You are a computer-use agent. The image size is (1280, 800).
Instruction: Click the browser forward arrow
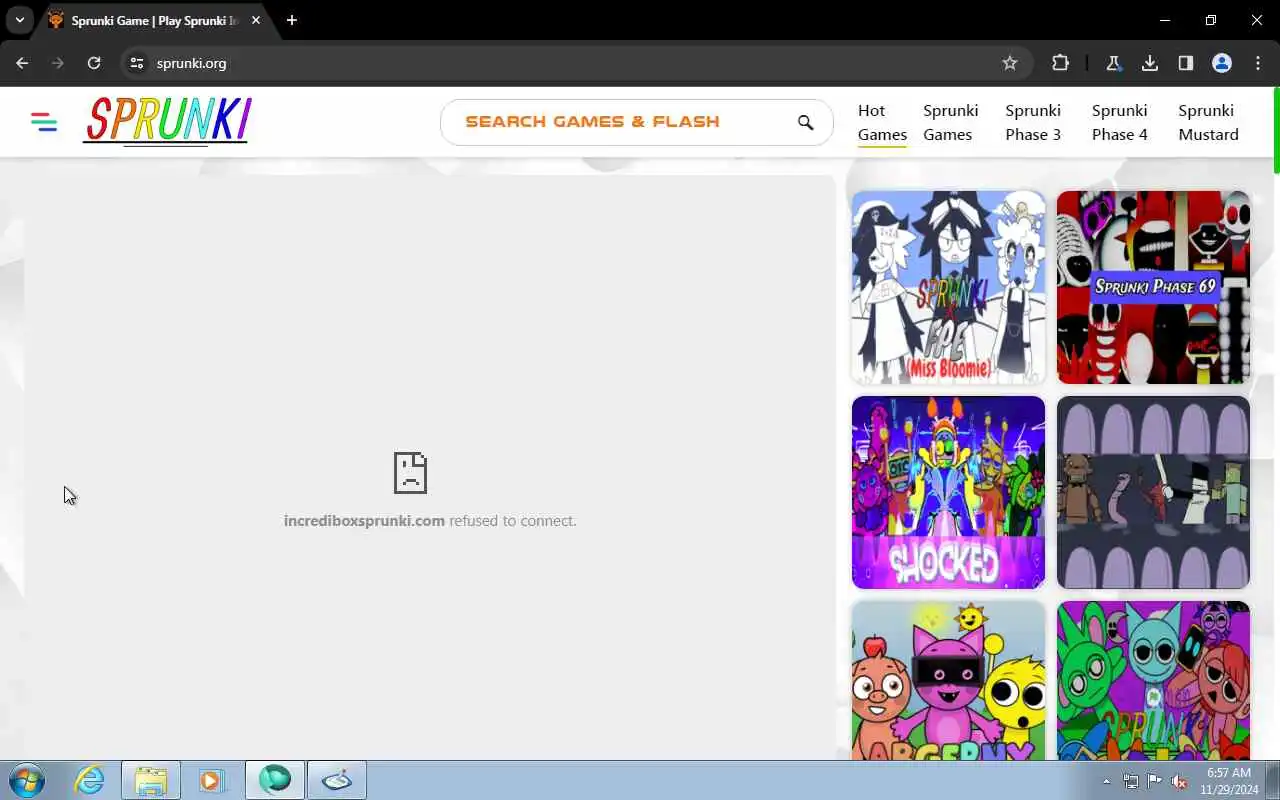tap(58, 63)
